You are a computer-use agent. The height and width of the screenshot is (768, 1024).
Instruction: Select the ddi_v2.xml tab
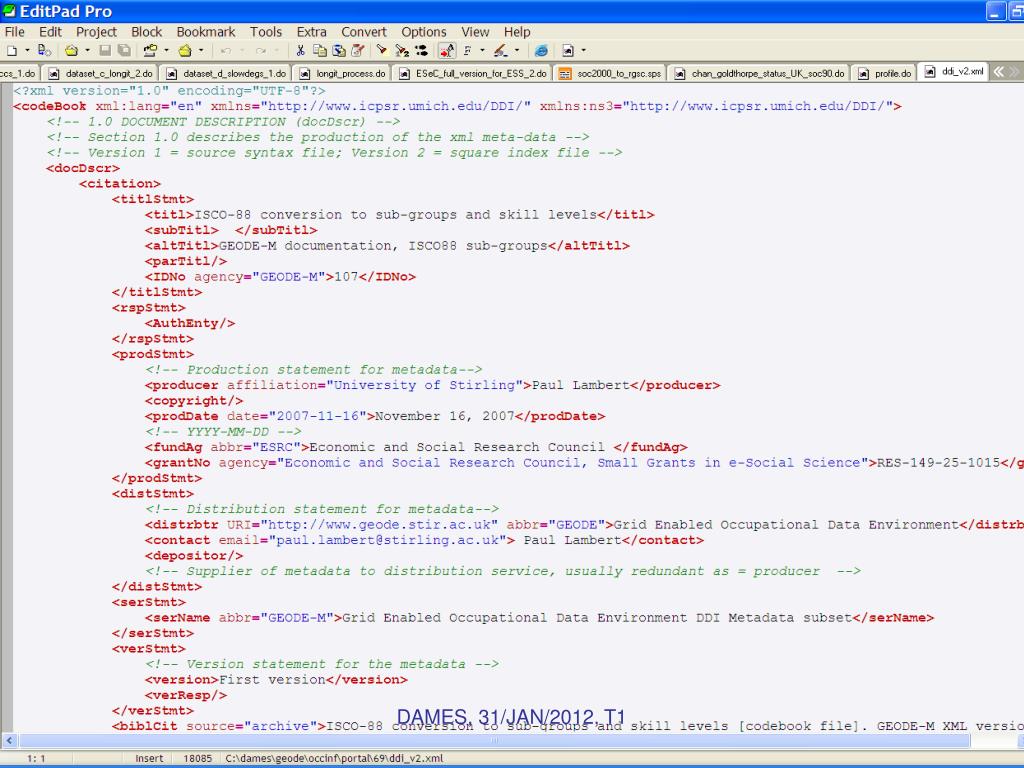click(953, 72)
